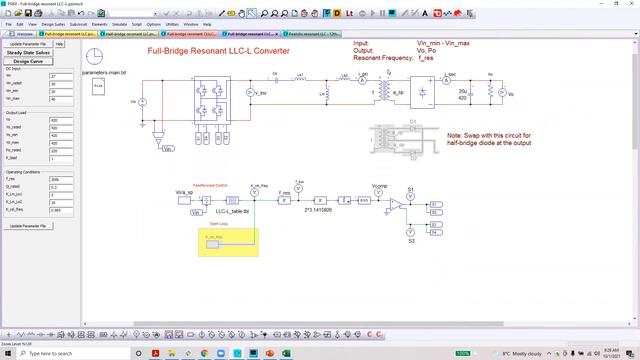Open the document tab list dropdown arrow
This screenshot has height=360, width=640.
click(636, 34)
